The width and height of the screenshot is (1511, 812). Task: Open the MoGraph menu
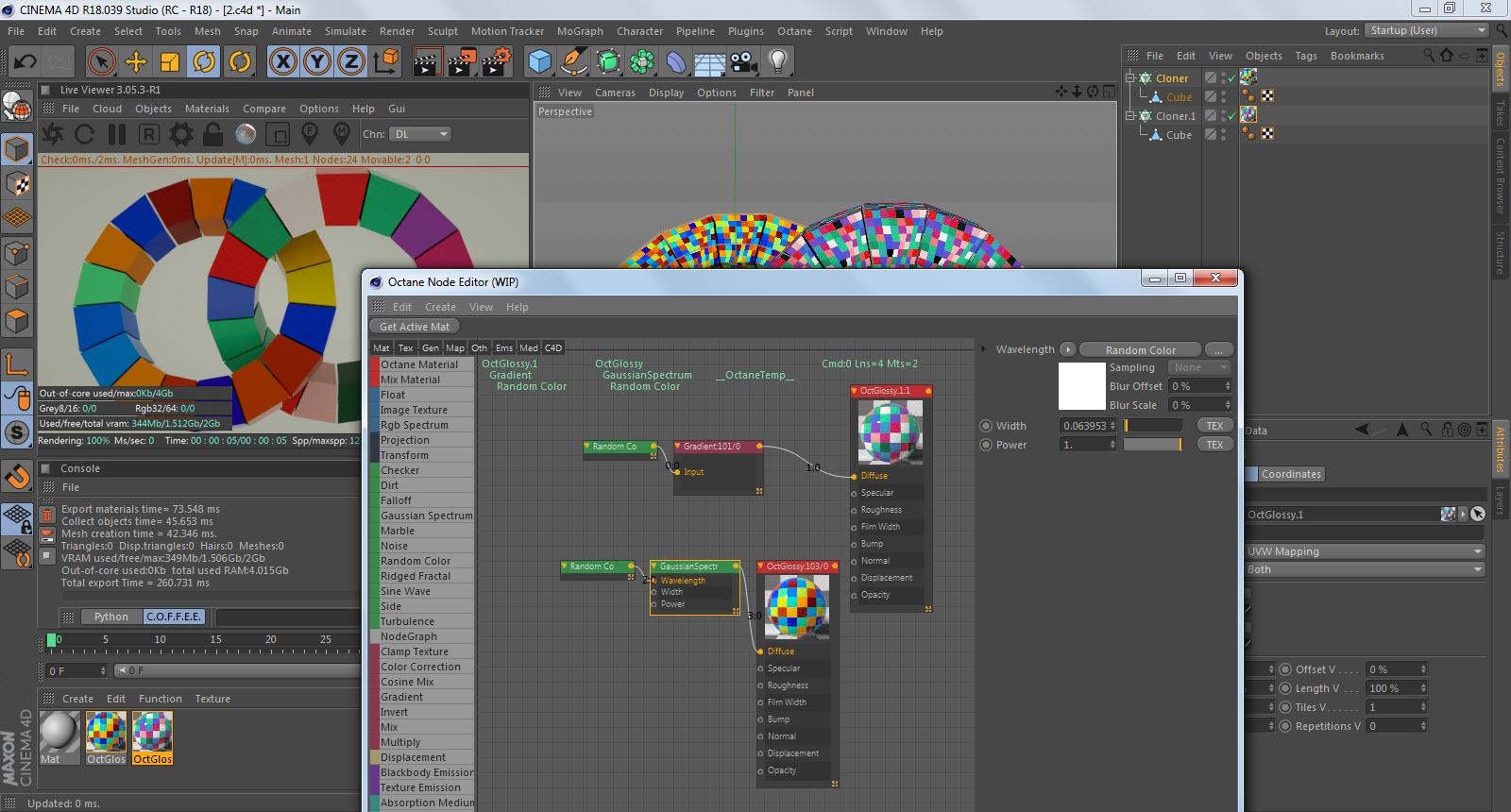[x=580, y=31]
